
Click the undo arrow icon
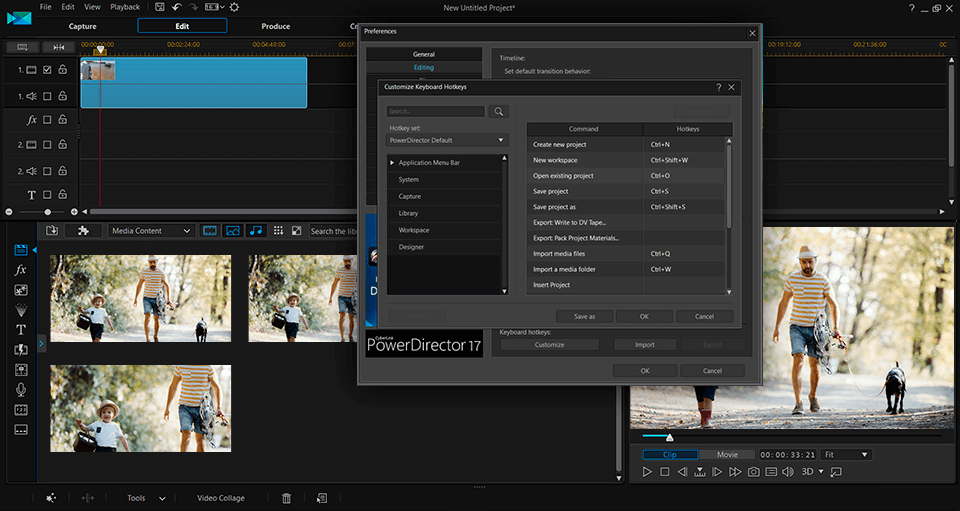coord(176,7)
